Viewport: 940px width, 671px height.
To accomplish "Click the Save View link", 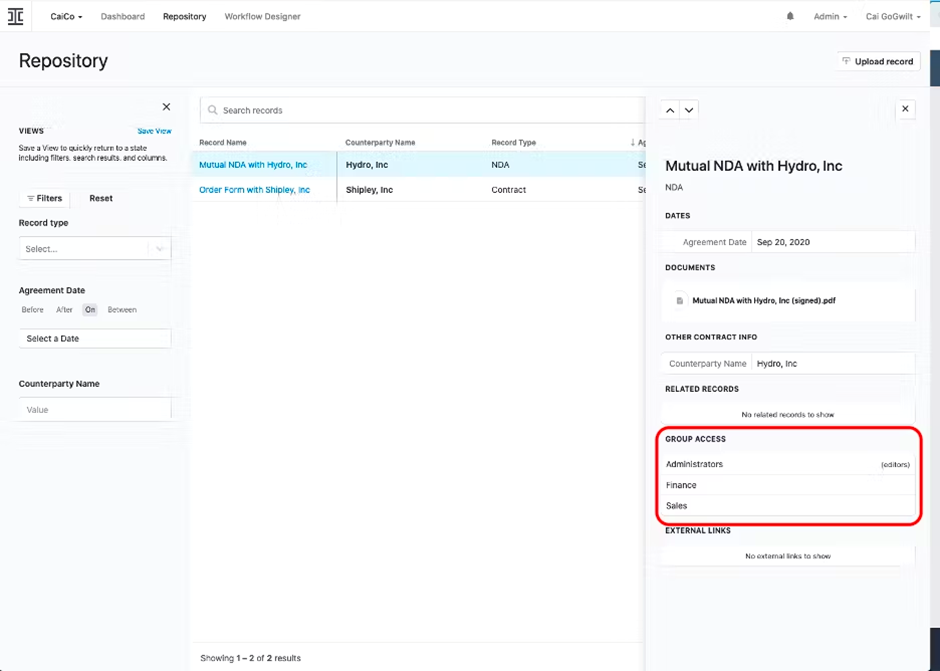I will (155, 131).
